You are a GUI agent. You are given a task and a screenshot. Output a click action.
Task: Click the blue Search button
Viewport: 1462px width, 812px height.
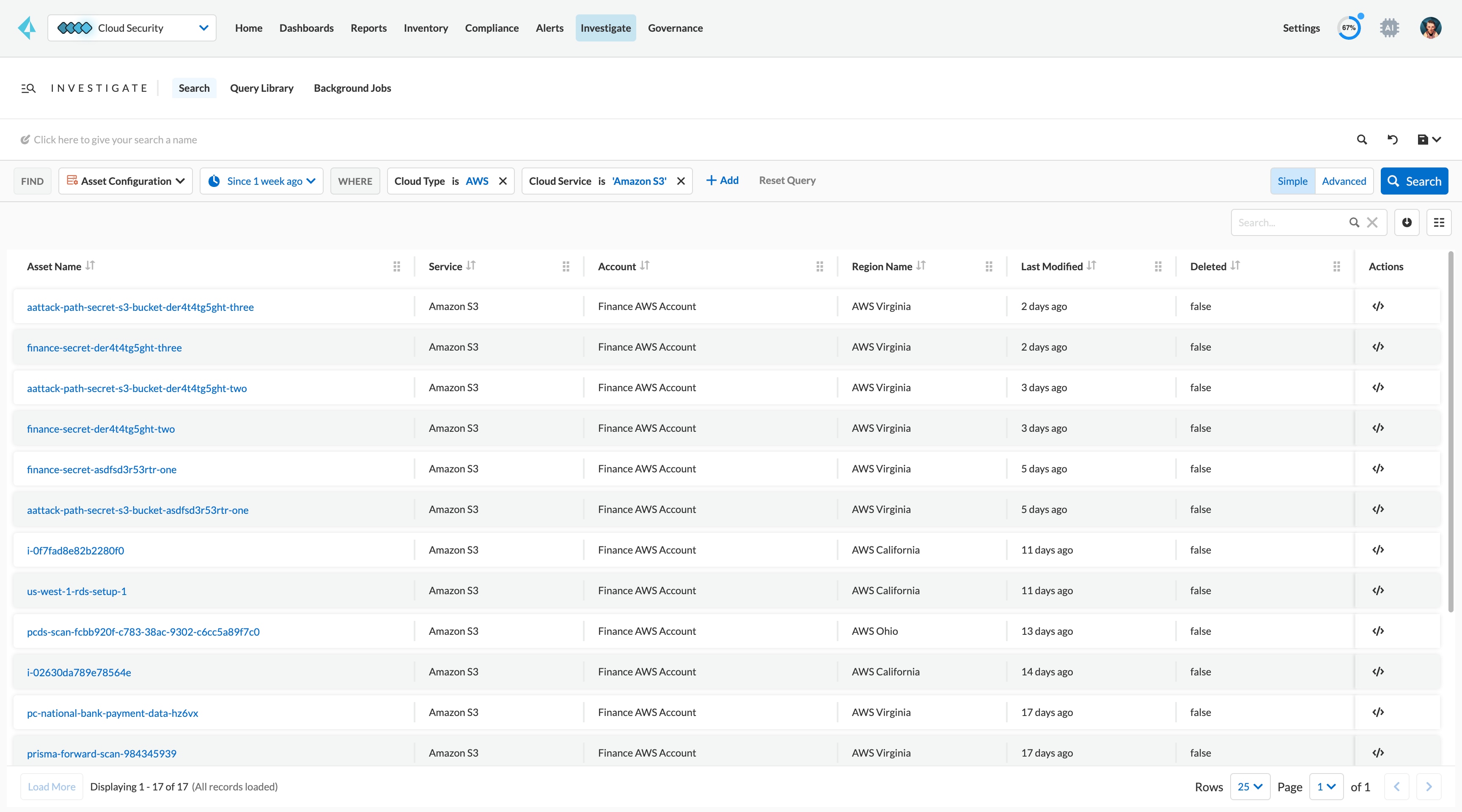coord(1414,181)
